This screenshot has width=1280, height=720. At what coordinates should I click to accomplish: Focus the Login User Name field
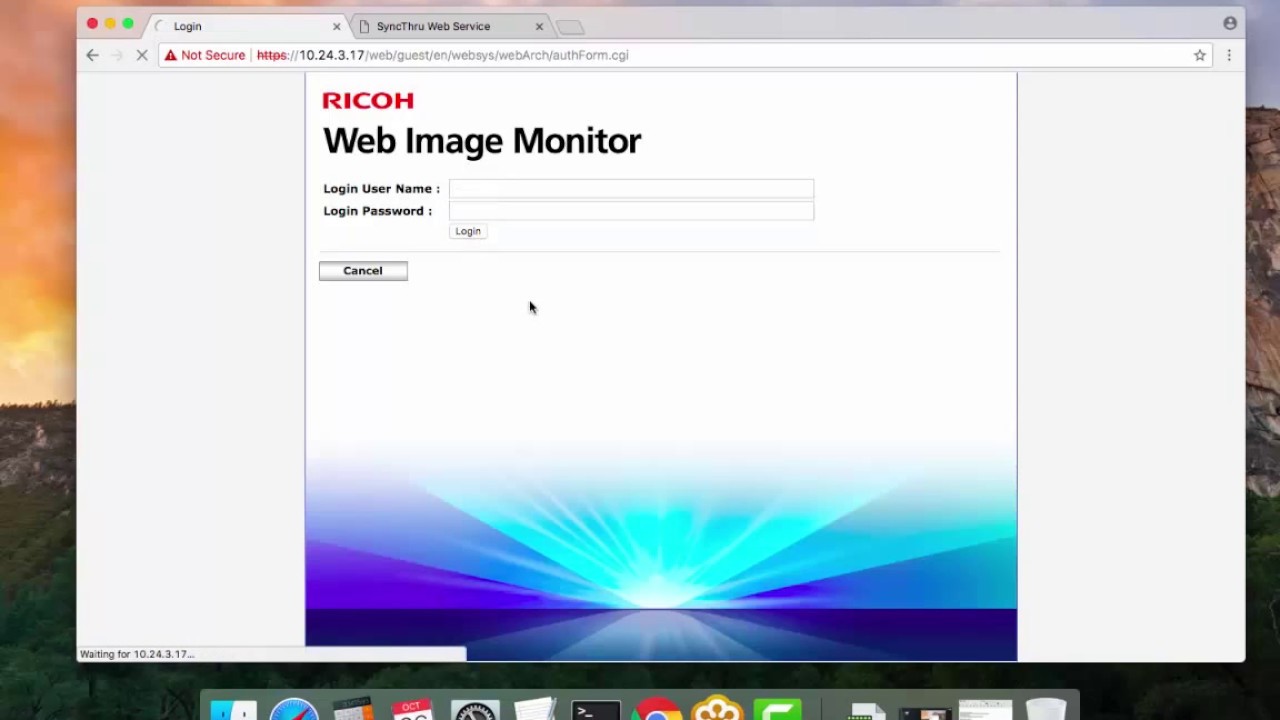pyautogui.click(x=631, y=189)
